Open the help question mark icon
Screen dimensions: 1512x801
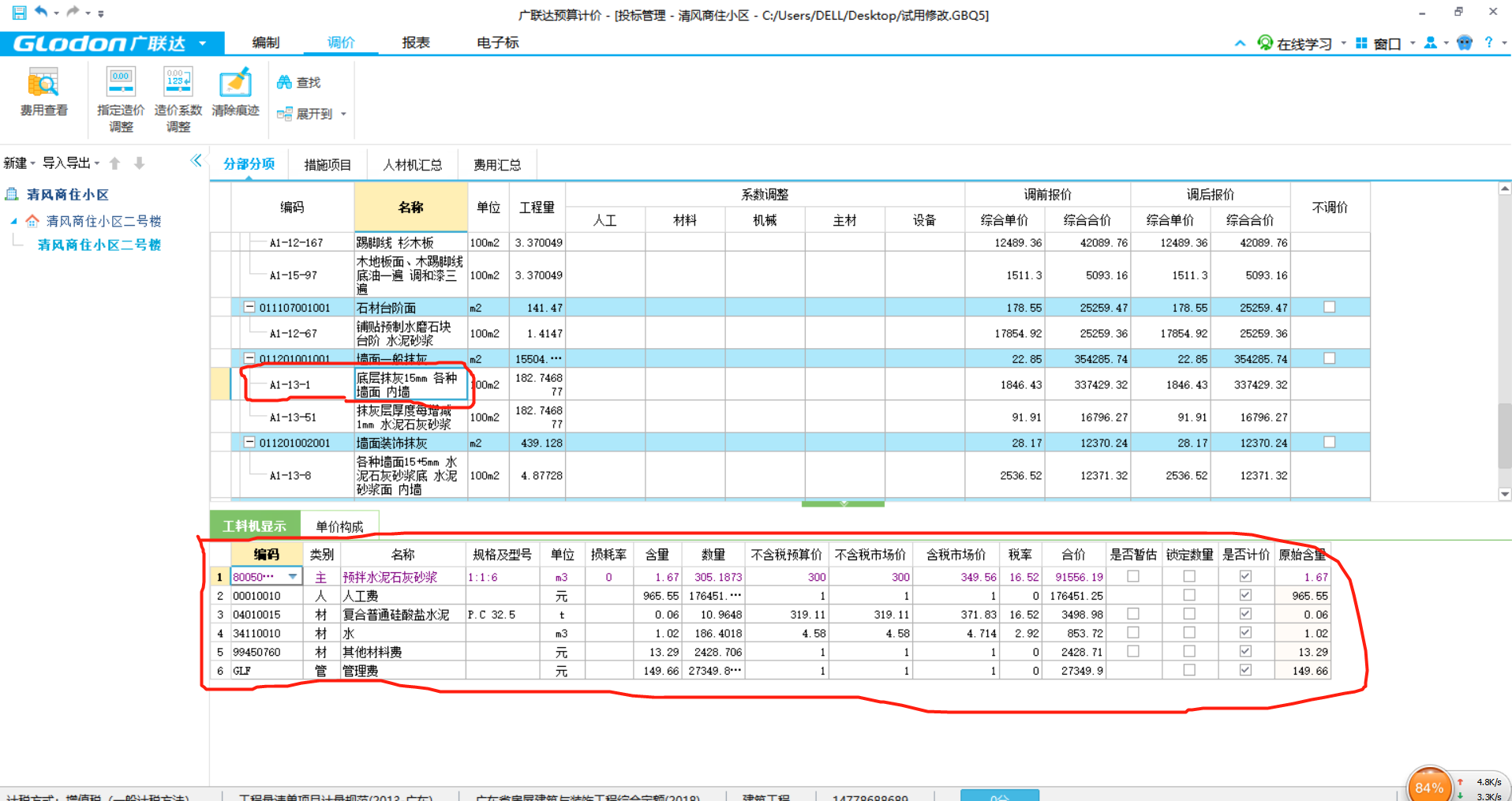point(1488,43)
